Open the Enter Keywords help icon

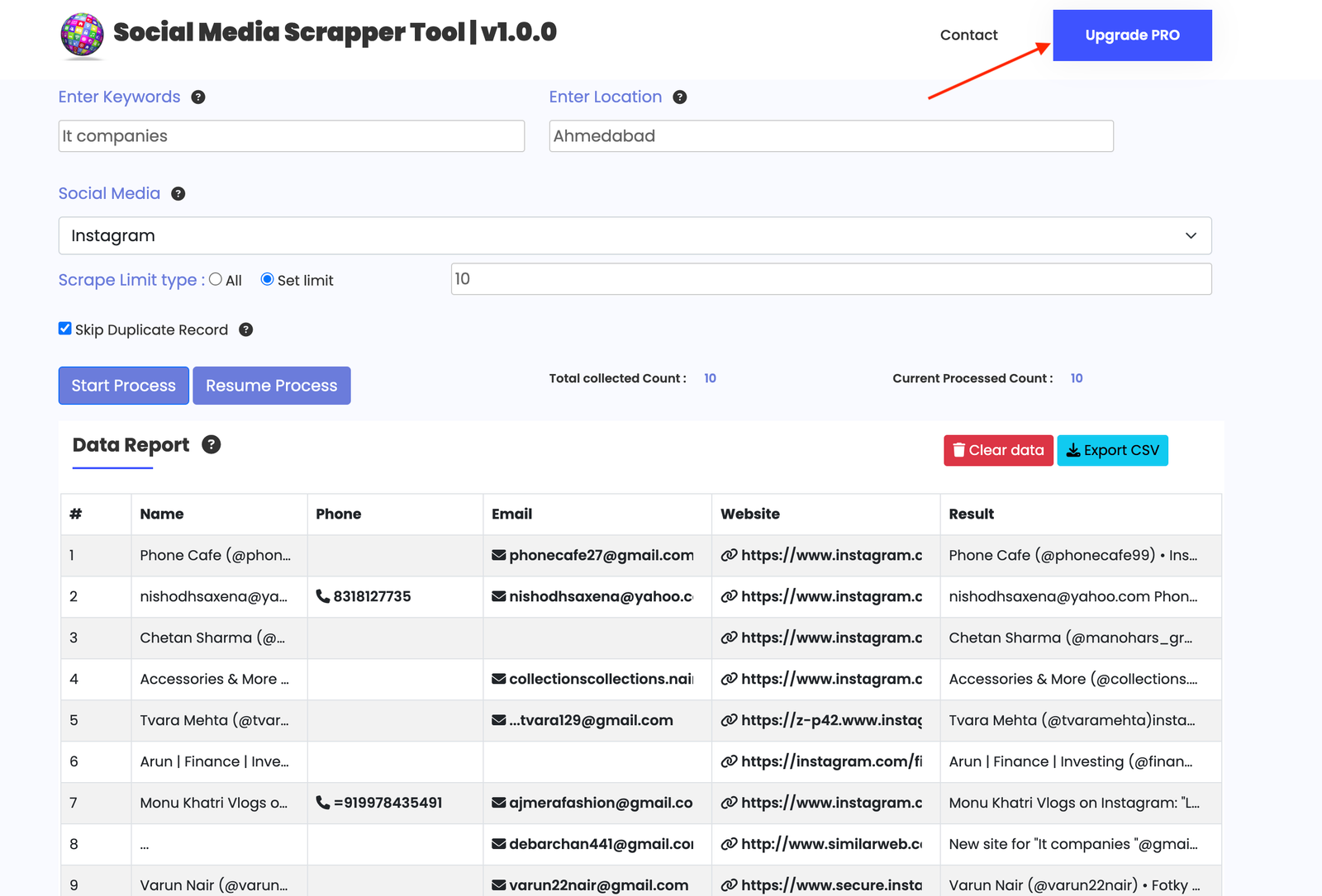click(x=198, y=97)
